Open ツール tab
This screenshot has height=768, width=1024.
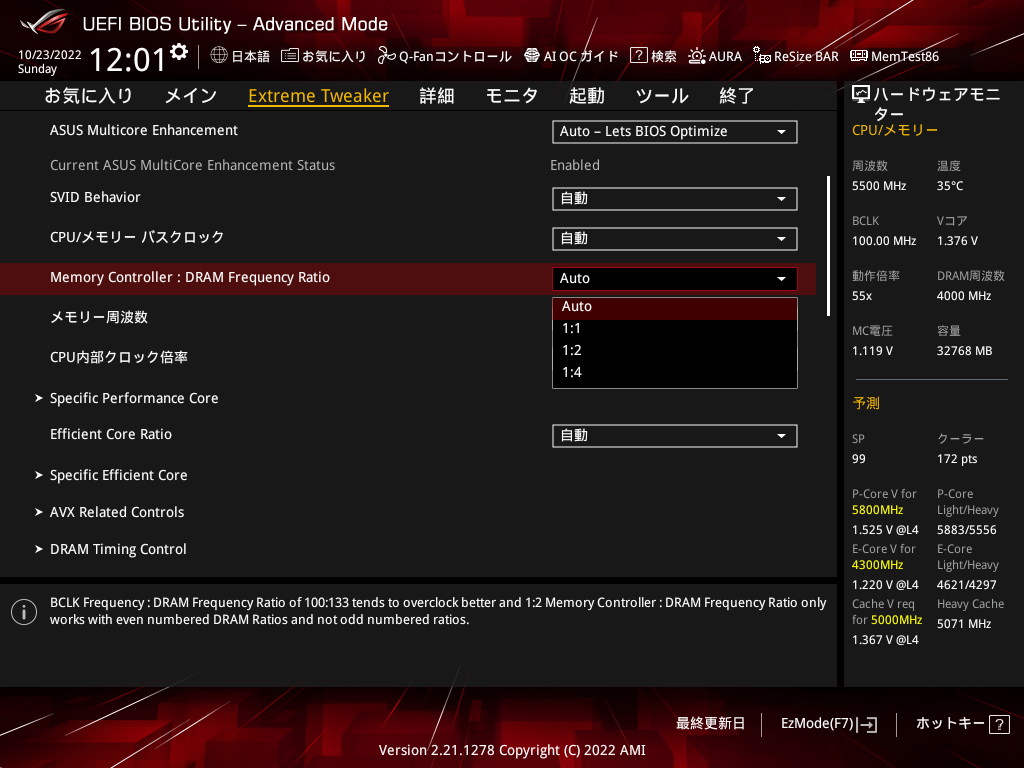[x=662, y=96]
